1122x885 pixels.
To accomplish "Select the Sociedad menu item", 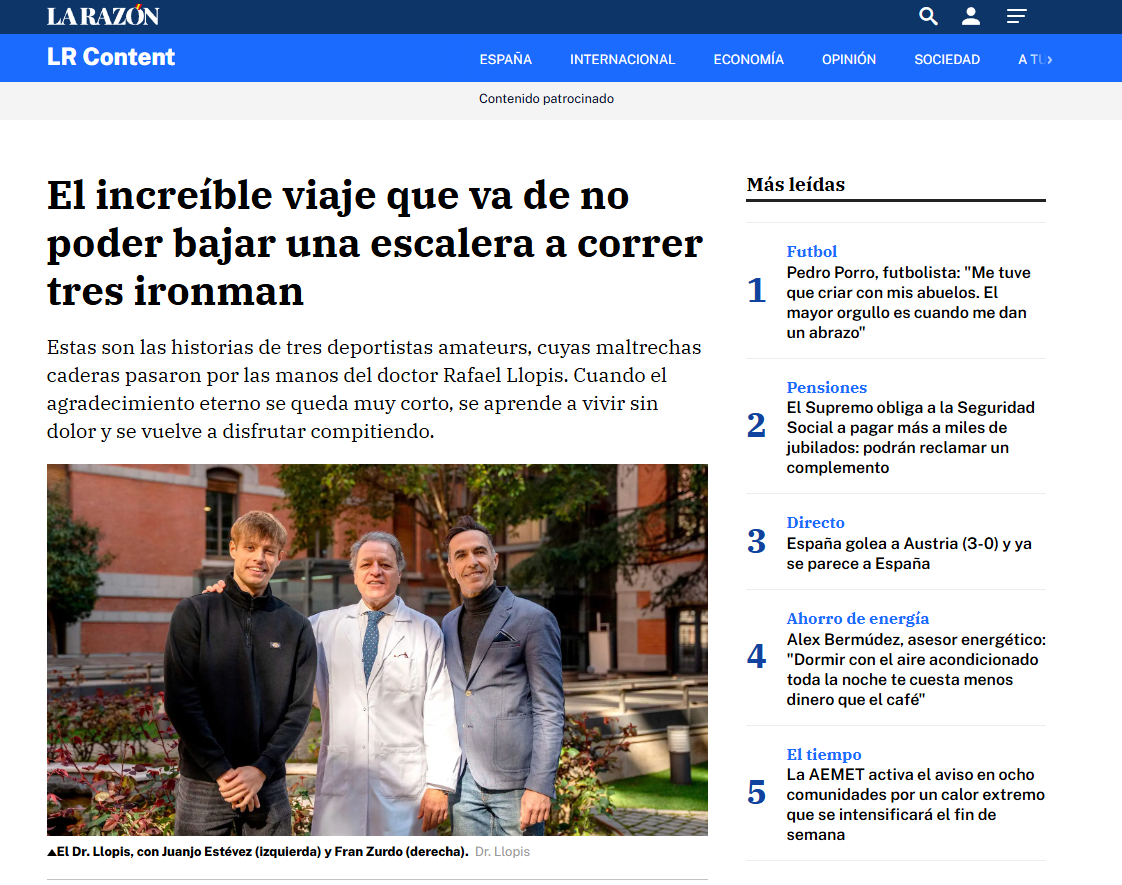I will 947,59.
